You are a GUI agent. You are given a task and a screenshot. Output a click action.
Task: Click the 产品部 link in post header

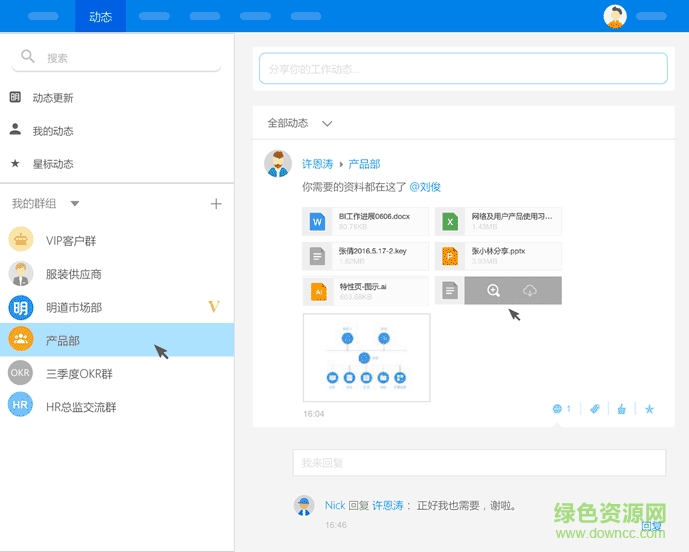point(364,164)
